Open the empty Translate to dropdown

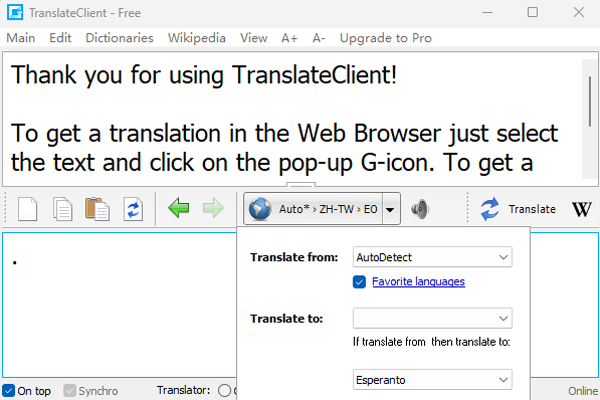(432, 318)
